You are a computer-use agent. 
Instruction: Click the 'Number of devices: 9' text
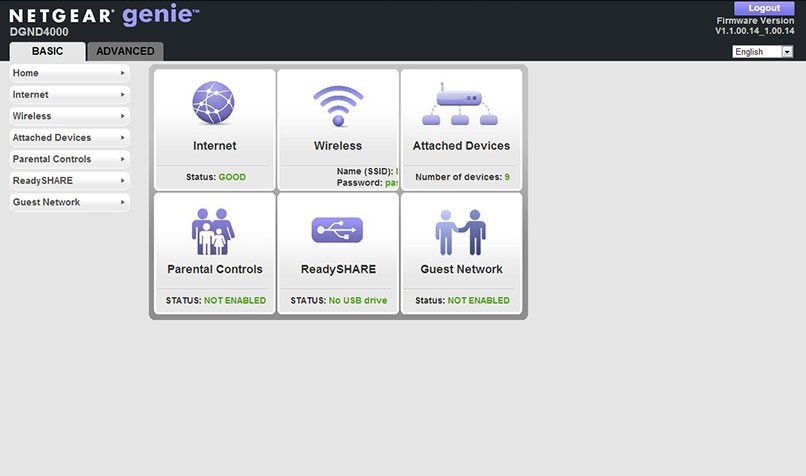pyautogui.click(x=462, y=177)
